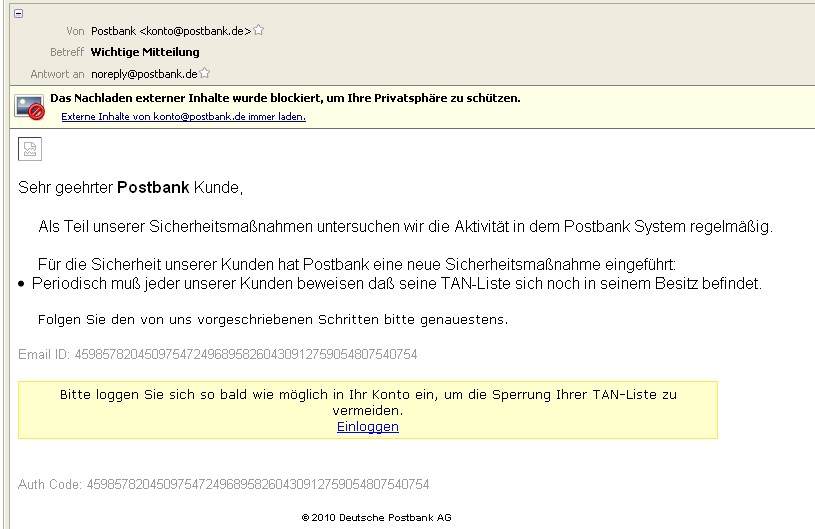Screen dimensions: 815x529
Task: Click the bullet point about TAN-Liste
Action: [x=396, y=284]
